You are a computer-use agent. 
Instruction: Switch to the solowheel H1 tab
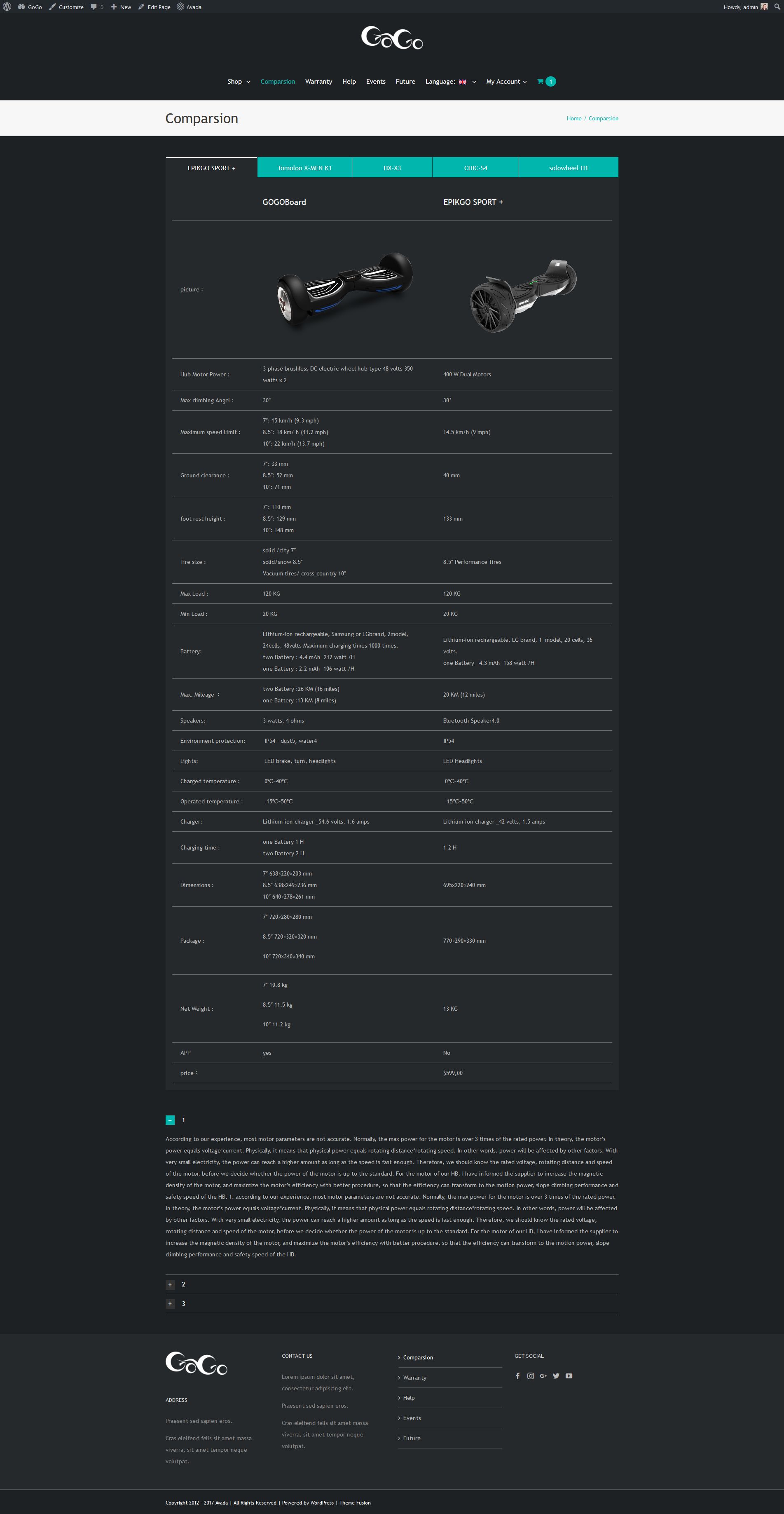[x=569, y=167]
